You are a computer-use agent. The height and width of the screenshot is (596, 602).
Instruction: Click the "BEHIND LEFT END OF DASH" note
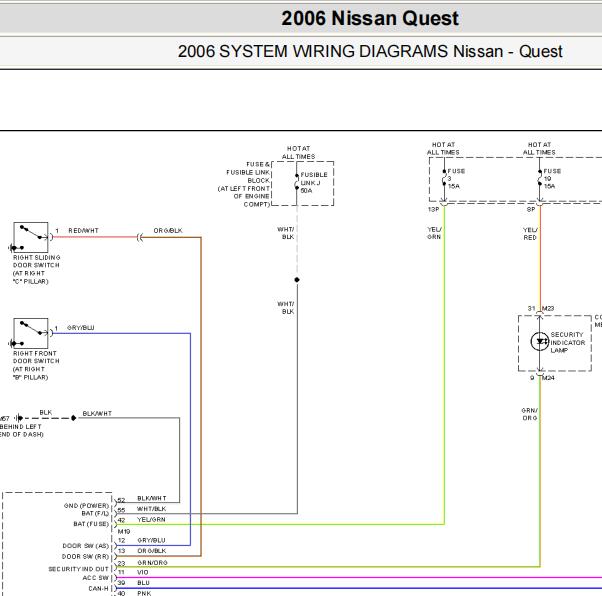pos(22,430)
